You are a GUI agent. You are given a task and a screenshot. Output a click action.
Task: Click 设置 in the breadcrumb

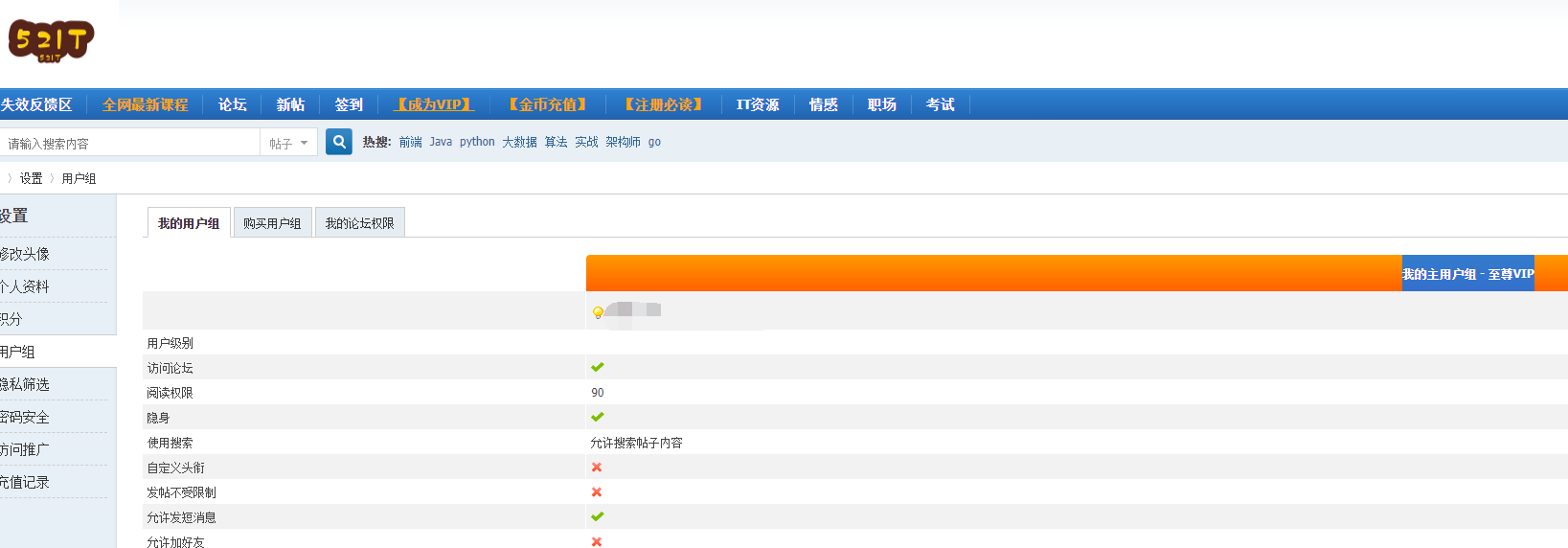tap(32, 178)
